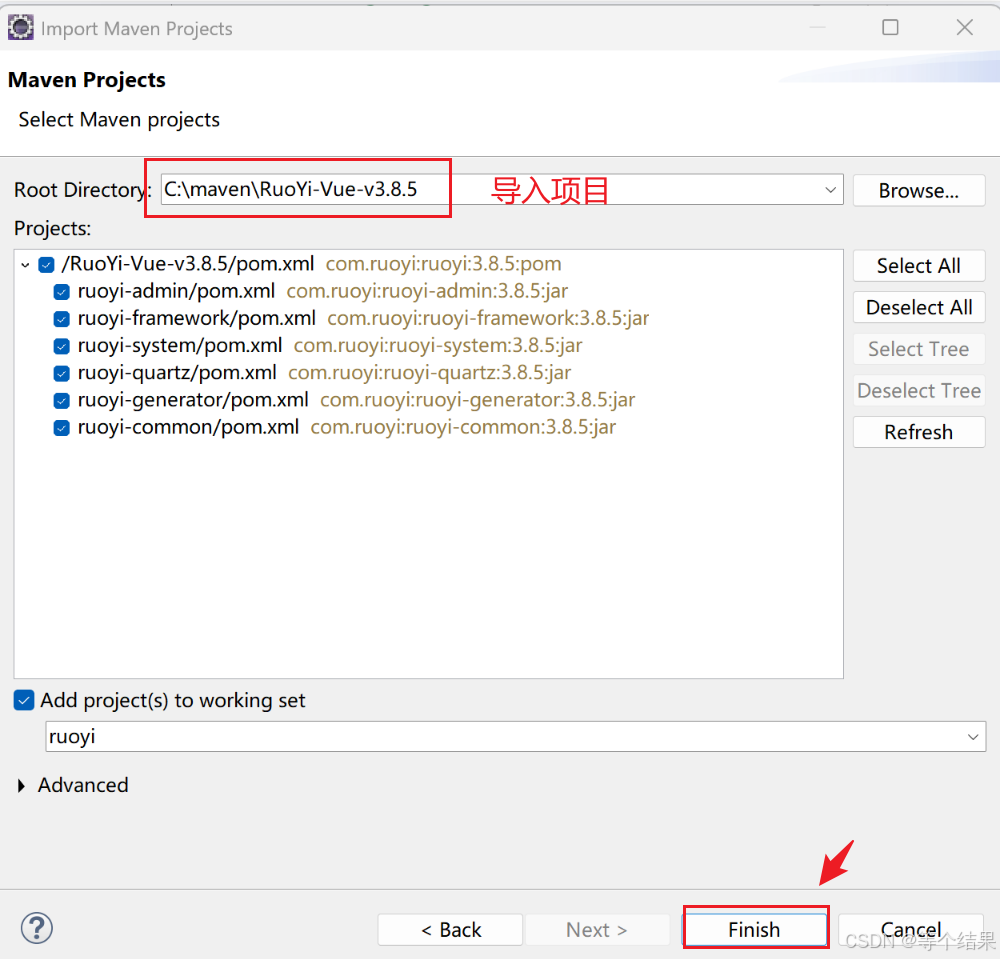Toggle the ruoyi-framework/pom.xml checkbox
Image resolution: width=1000 pixels, height=959 pixels.
tap(62, 319)
